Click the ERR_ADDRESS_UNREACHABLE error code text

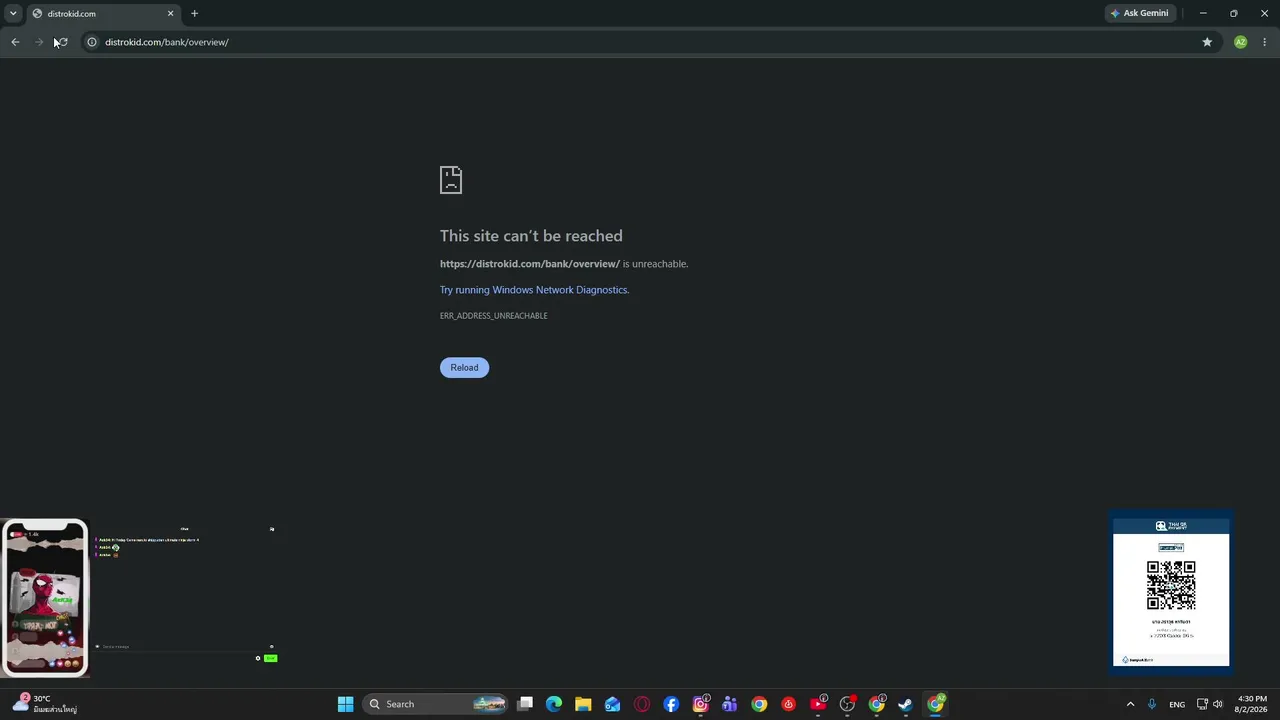(494, 316)
